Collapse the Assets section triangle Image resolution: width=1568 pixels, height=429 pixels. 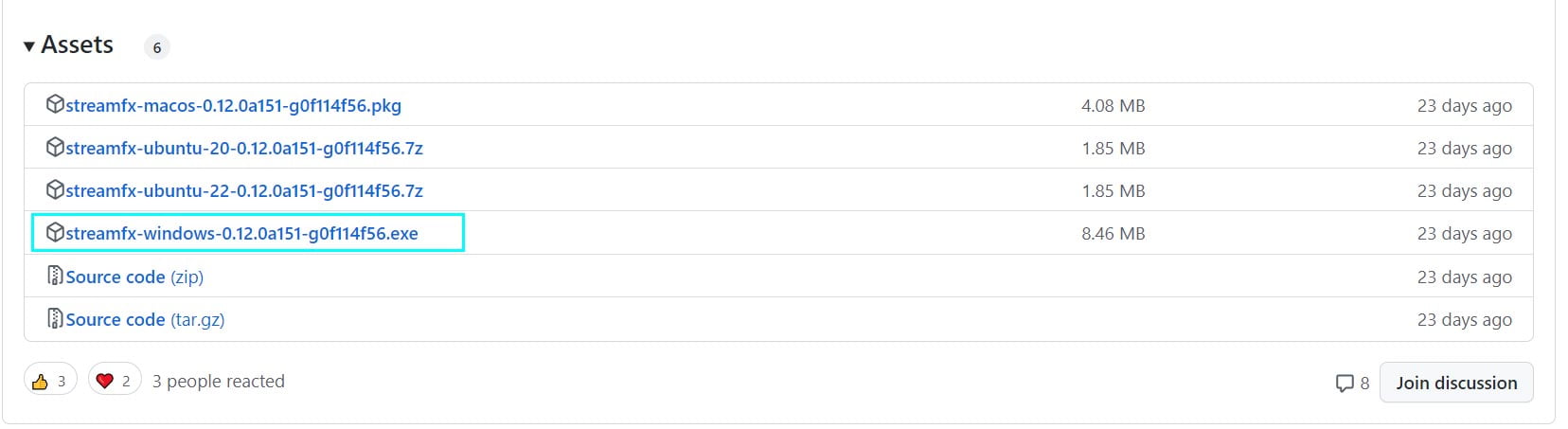[29, 46]
